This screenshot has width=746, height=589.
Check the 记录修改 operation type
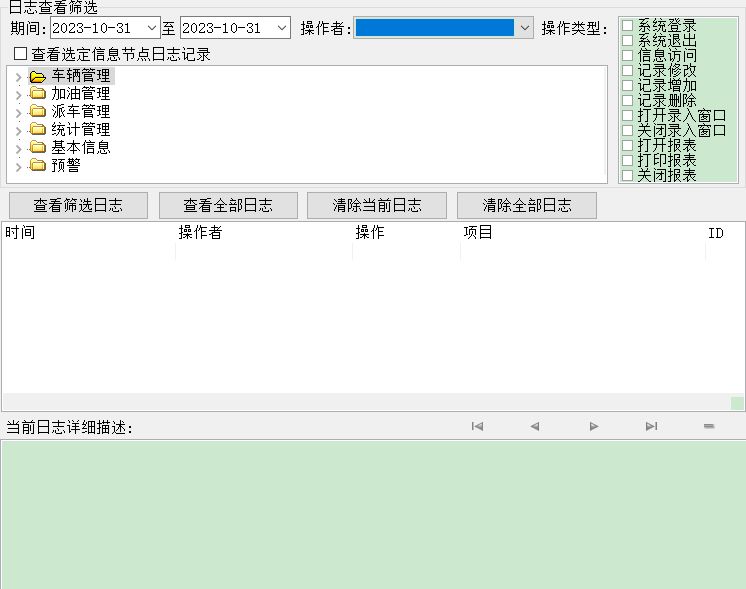pyautogui.click(x=628, y=70)
